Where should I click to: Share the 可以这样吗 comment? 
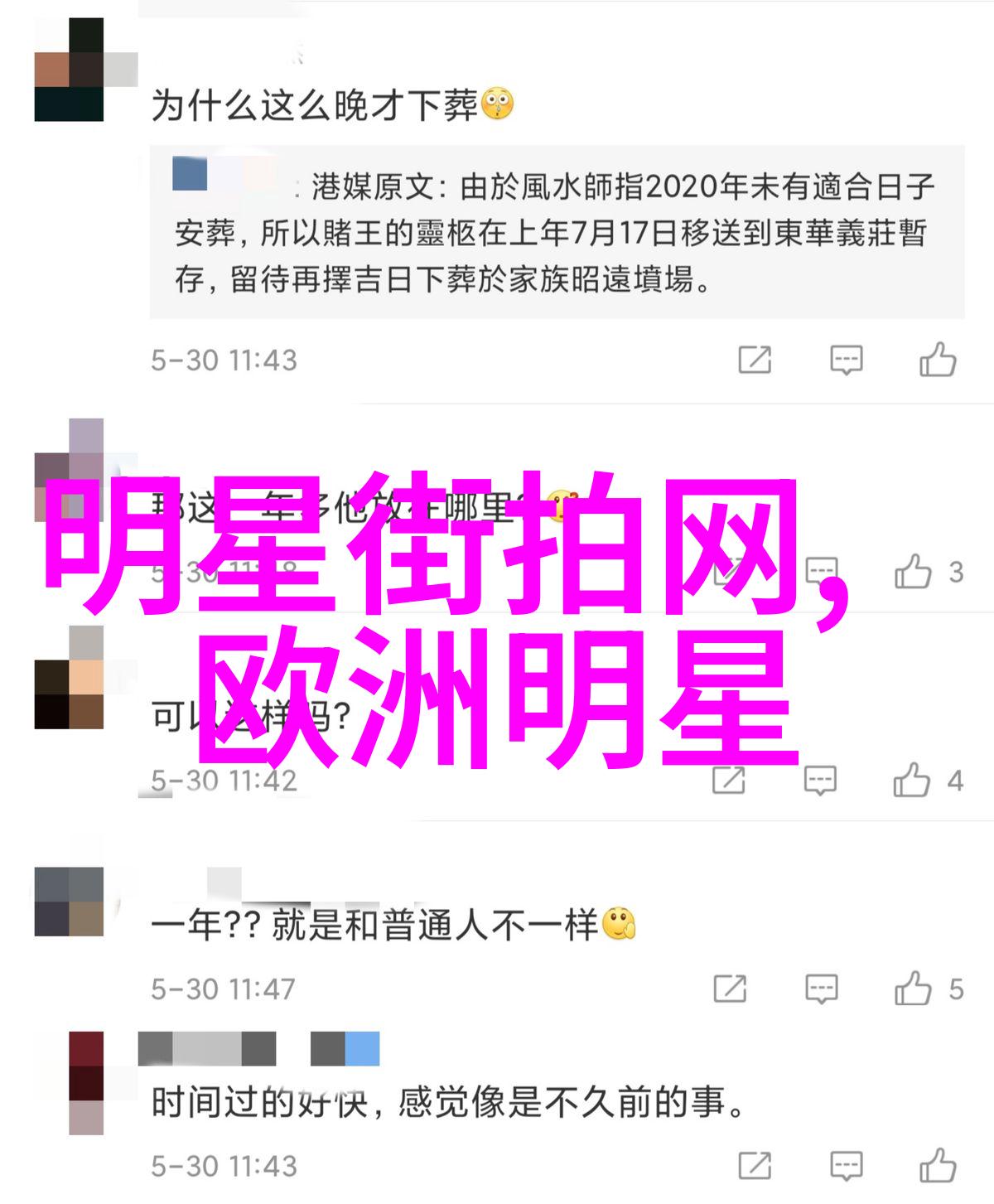[729, 780]
